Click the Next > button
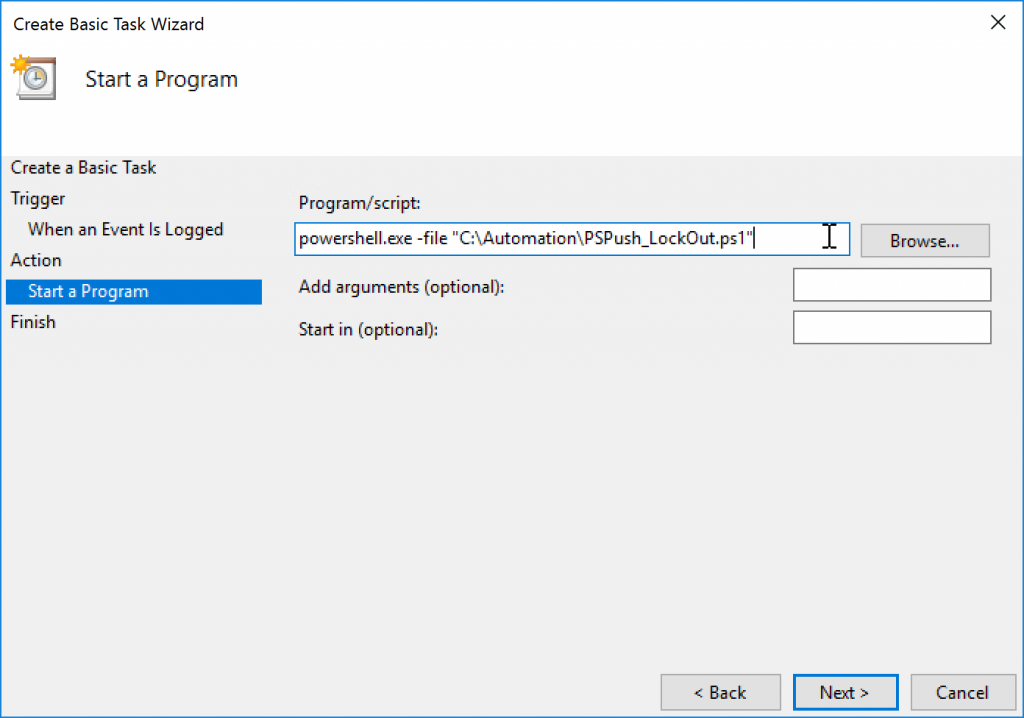This screenshot has height=718, width=1024. 845,692
